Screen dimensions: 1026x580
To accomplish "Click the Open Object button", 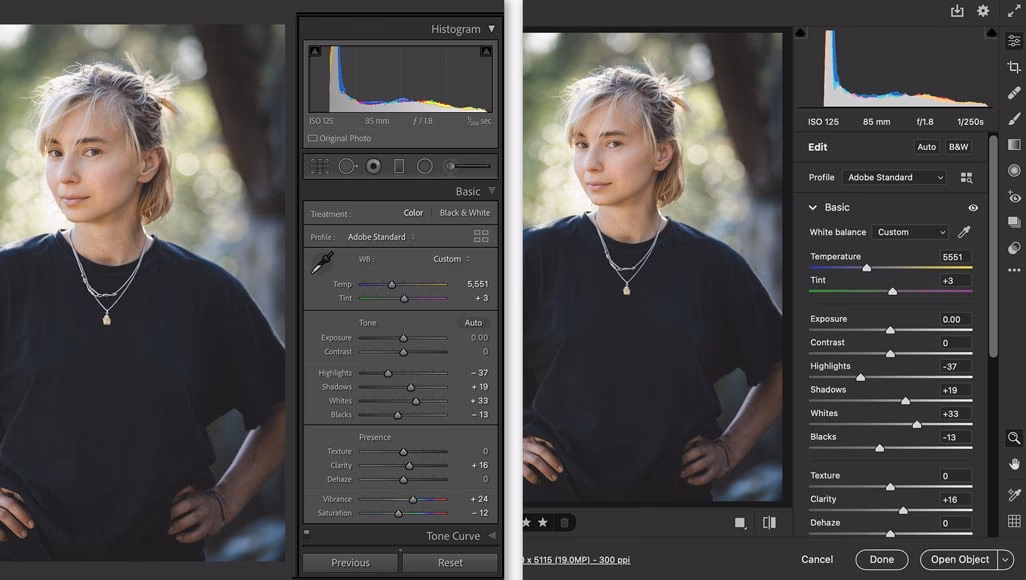I will (957, 559).
